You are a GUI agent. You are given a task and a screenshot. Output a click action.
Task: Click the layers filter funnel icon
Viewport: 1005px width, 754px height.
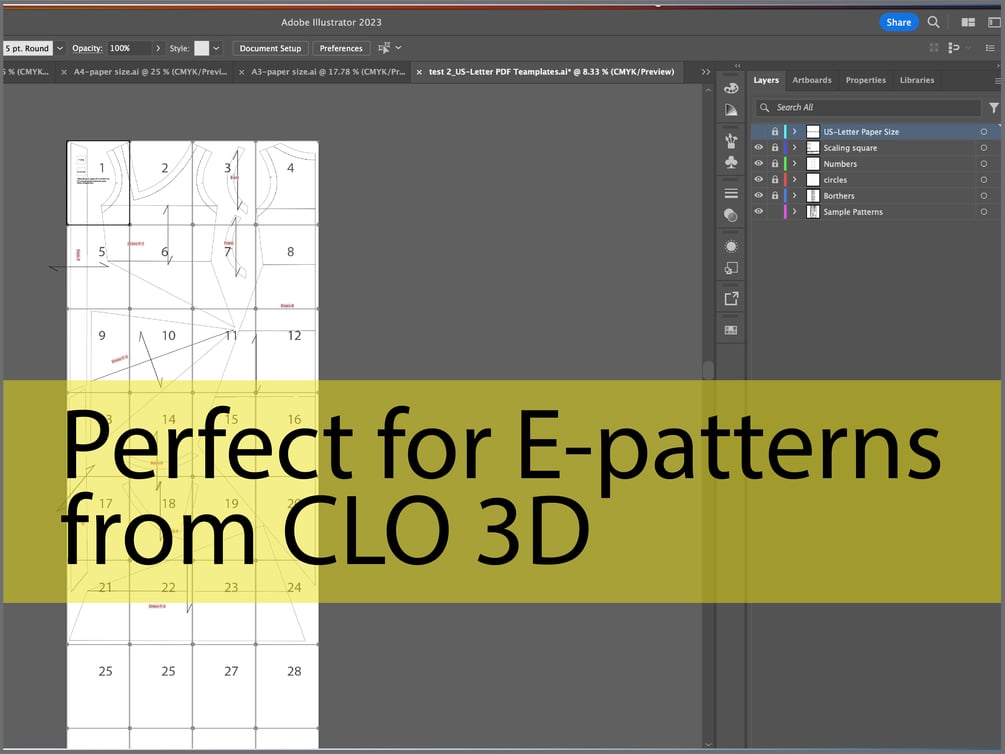[993, 108]
